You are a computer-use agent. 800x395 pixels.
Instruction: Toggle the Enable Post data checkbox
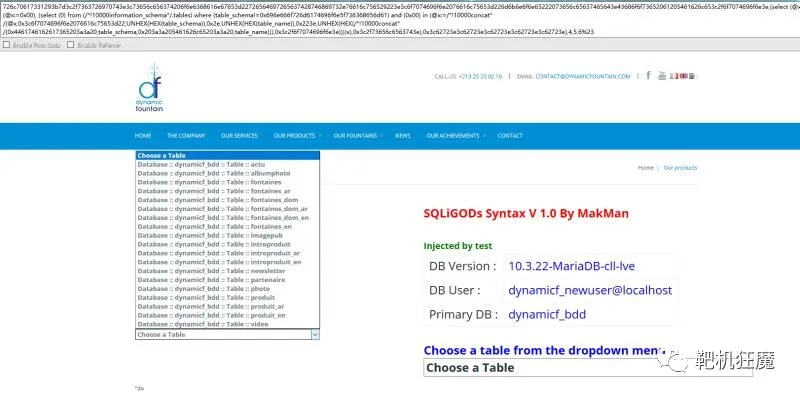click(x=6, y=45)
